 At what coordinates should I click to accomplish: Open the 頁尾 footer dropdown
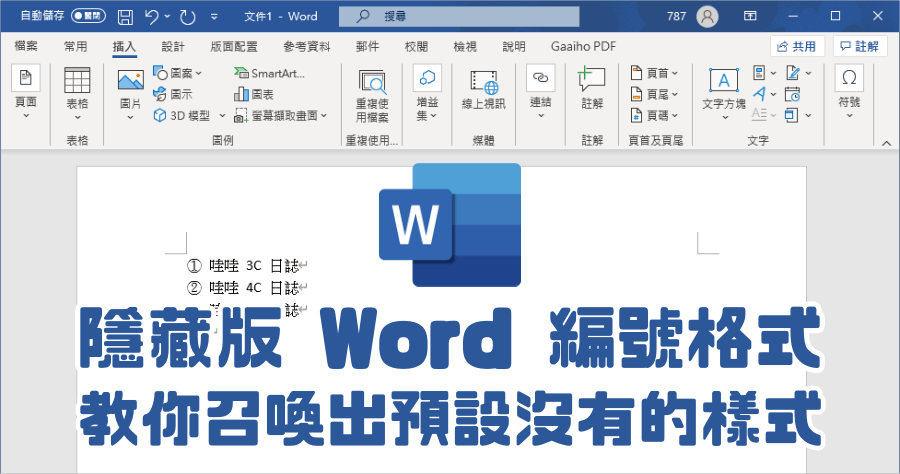coord(654,94)
